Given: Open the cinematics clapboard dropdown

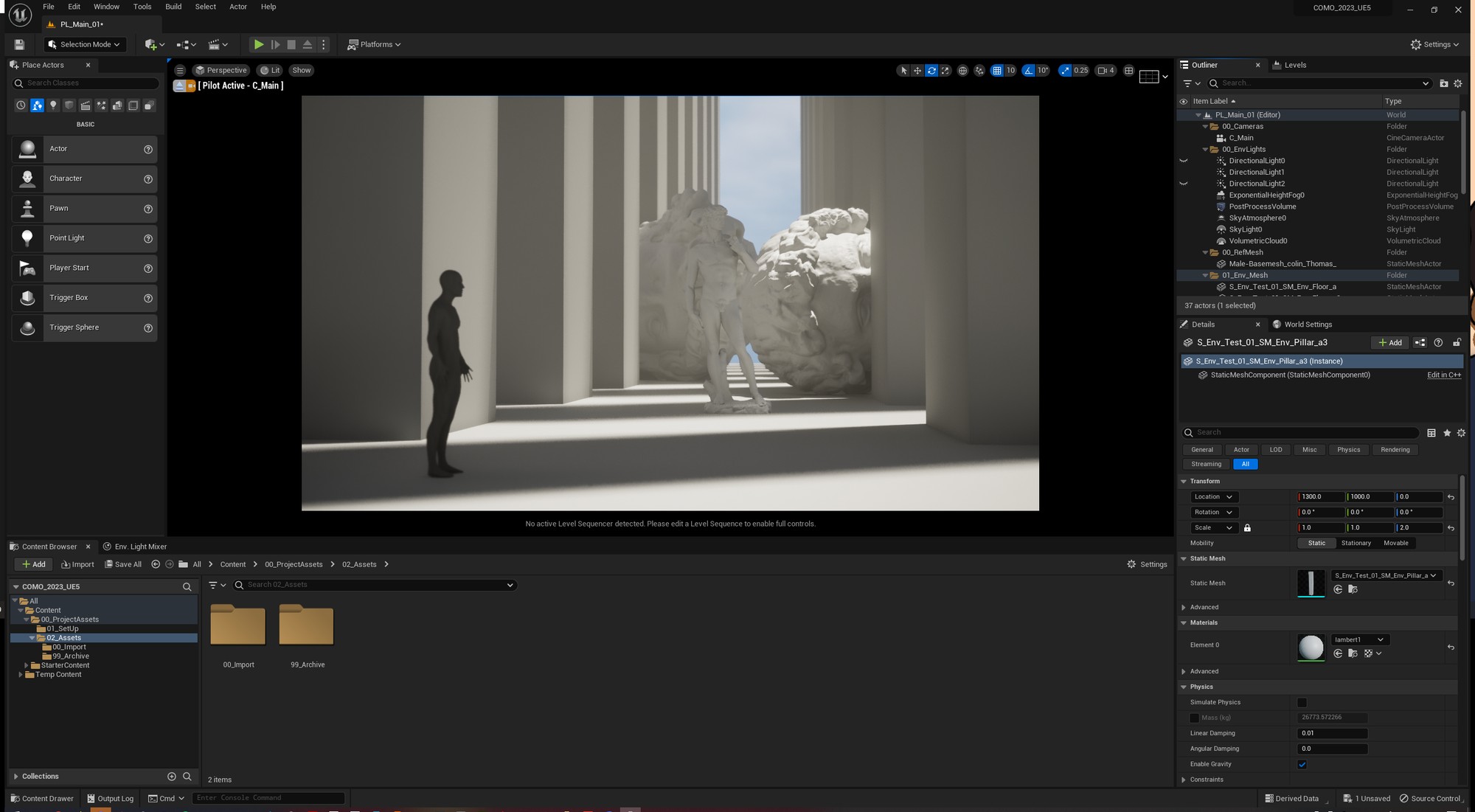Looking at the screenshot, I should (x=218, y=44).
